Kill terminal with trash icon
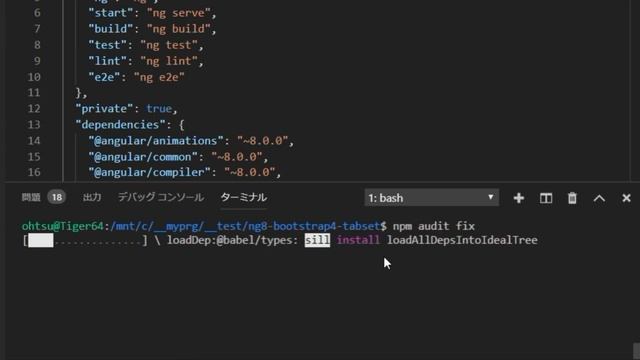640x360 pixels. tap(572, 198)
